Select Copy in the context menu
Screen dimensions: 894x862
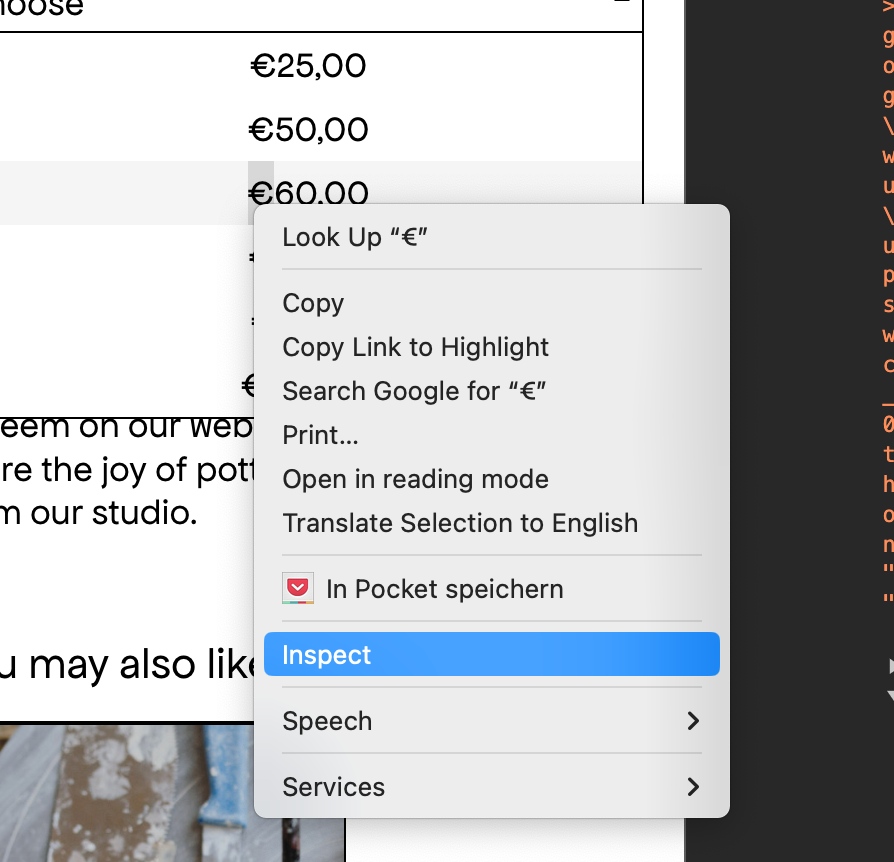(x=313, y=303)
